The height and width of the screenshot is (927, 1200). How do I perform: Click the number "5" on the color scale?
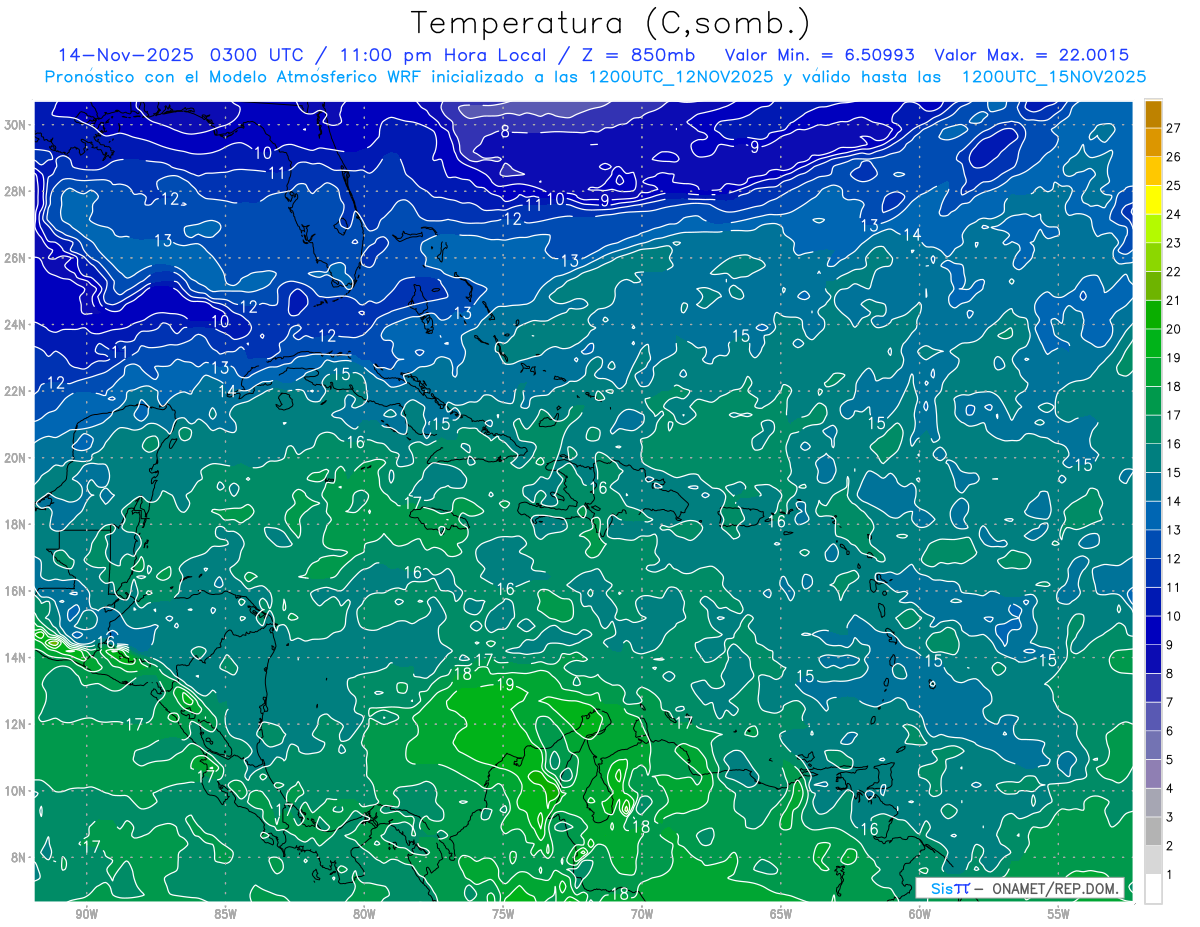coord(1169,760)
